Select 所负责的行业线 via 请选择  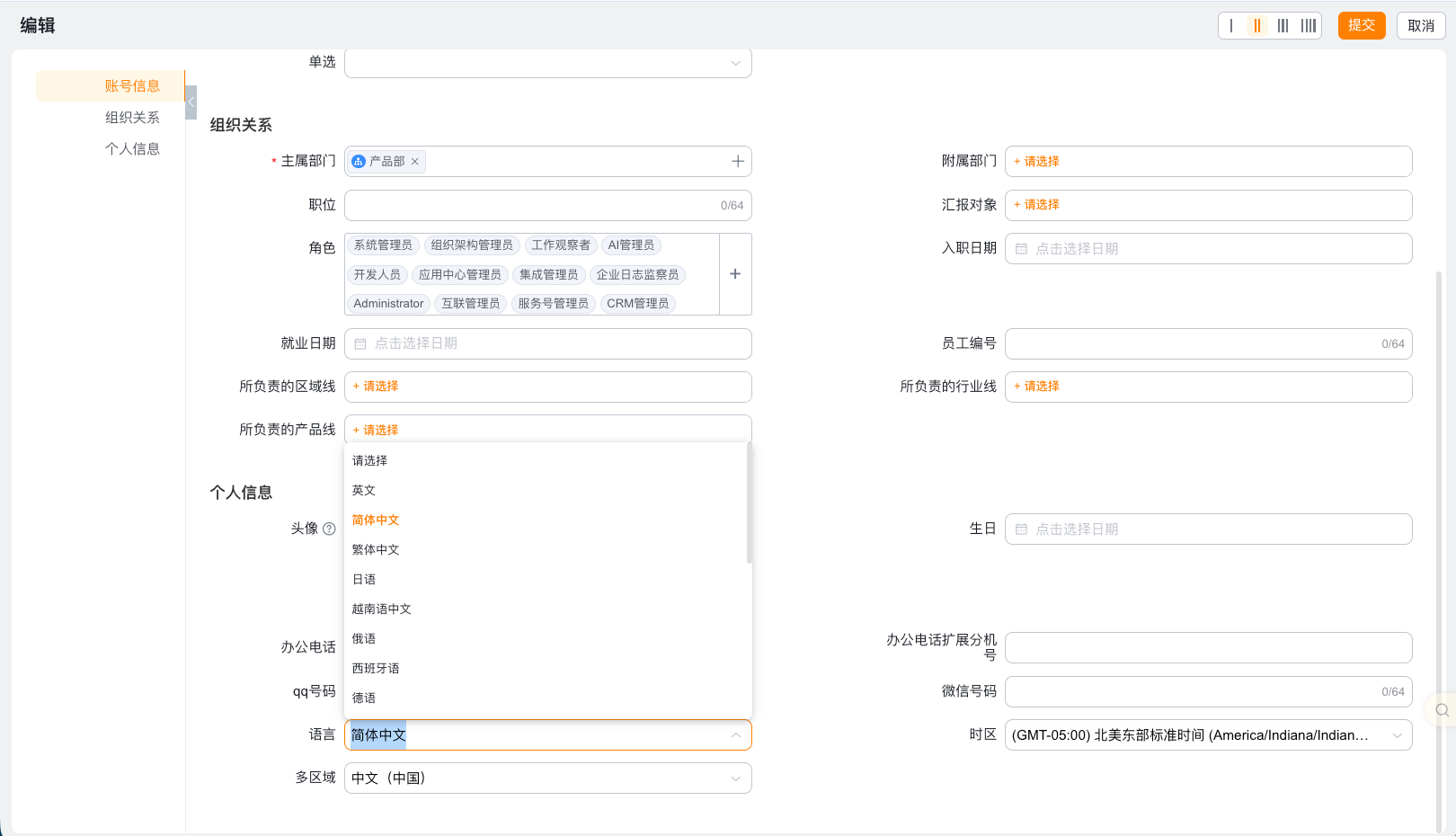coord(1037,387)
